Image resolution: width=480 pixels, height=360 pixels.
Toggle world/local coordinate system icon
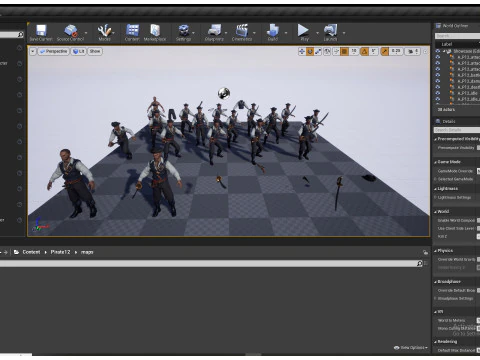click(x=327, y=51)
